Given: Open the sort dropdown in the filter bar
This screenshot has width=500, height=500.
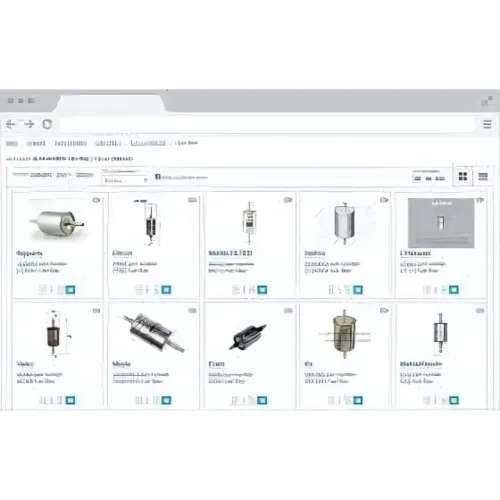Looking at the screenshot, I should tap(125, 180).
